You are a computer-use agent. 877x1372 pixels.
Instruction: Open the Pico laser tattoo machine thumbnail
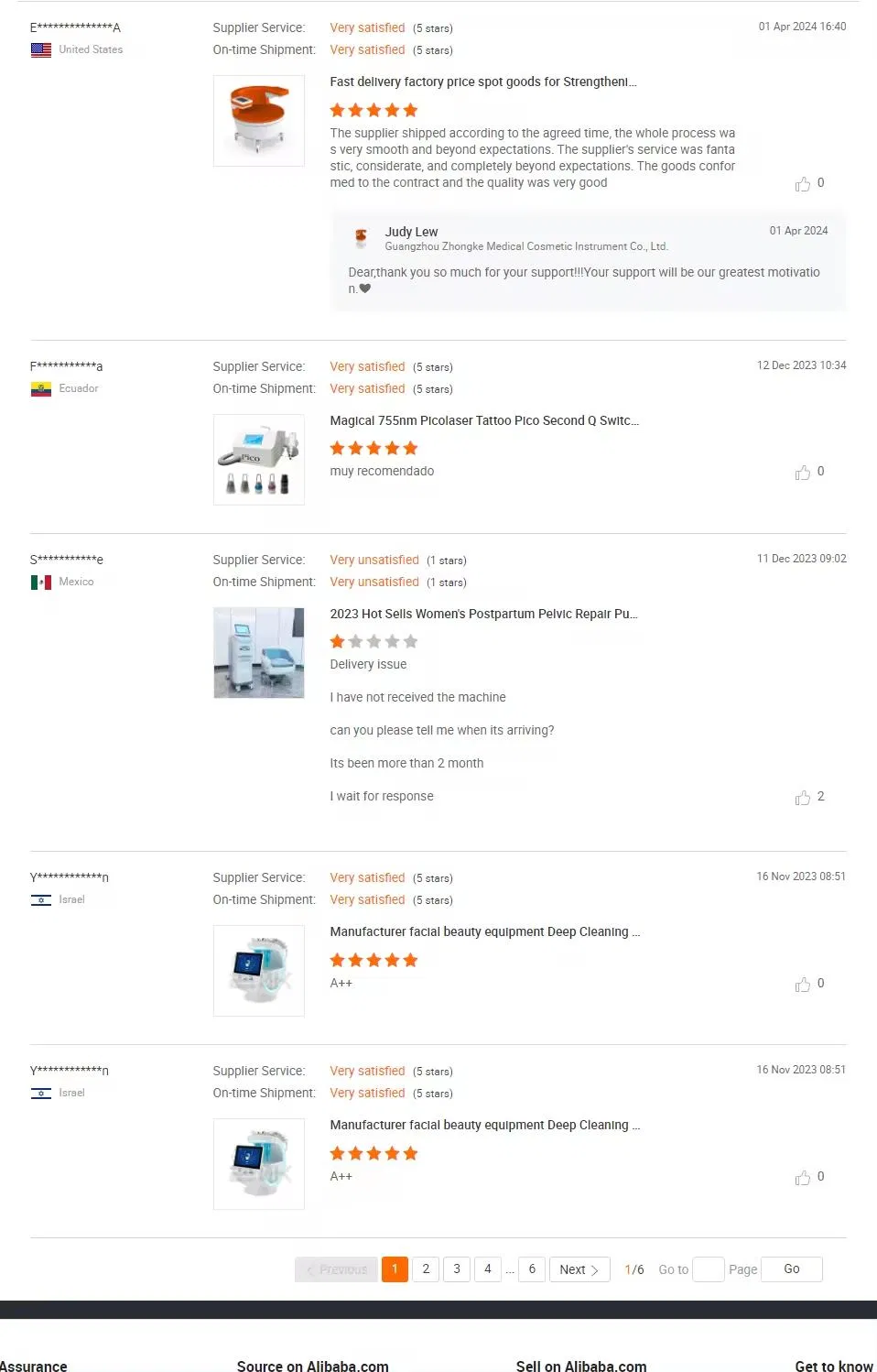(x=259, y=460)
